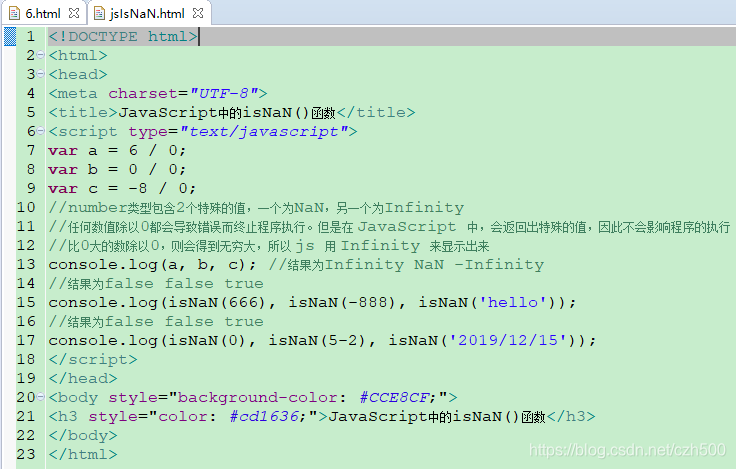Collapse the head tag on line 3
Screen dimensions: 736x469
40,74
